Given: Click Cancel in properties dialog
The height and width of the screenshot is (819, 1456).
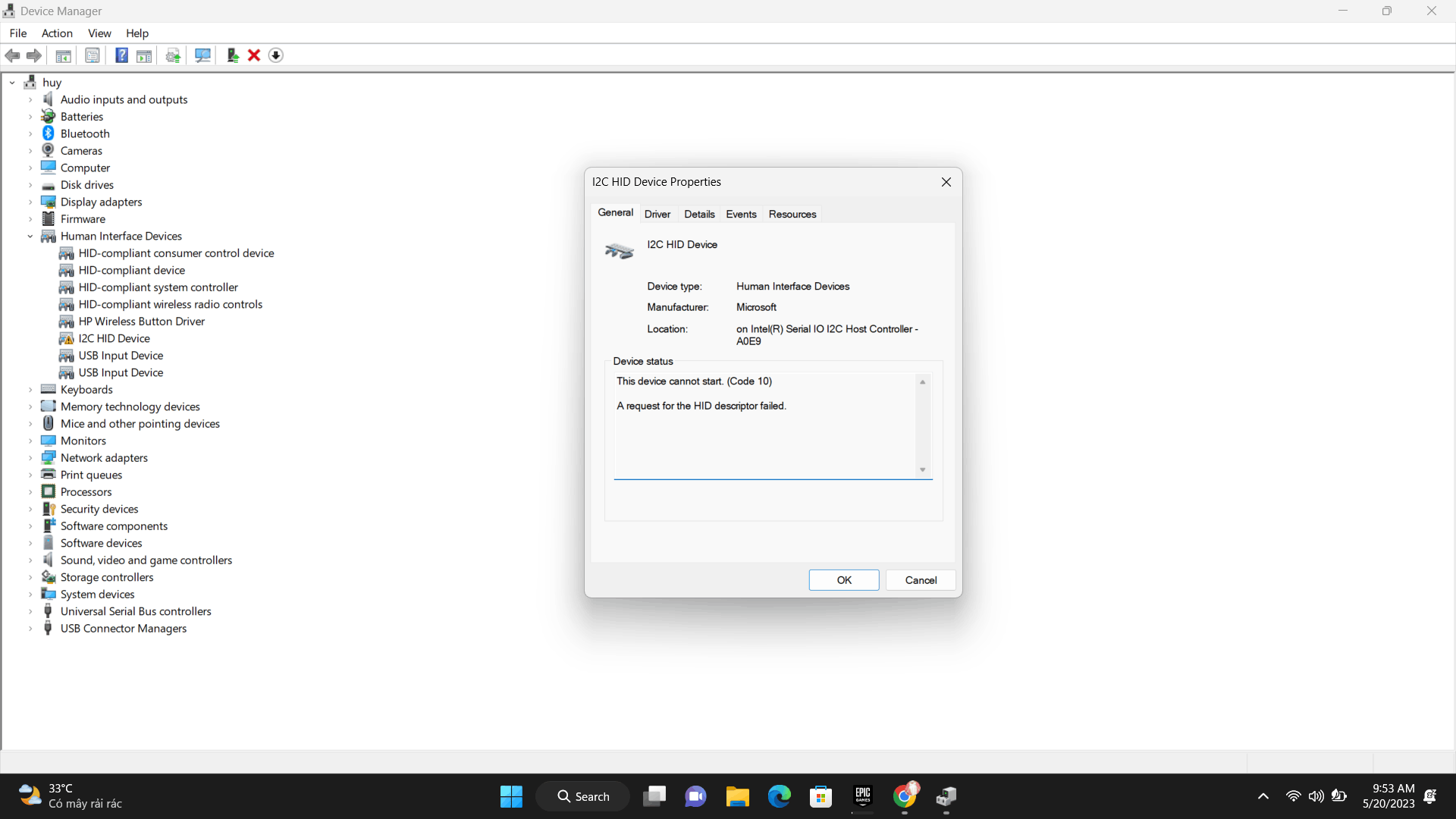Looking at the screenshot, I should (x=921, y=580).
